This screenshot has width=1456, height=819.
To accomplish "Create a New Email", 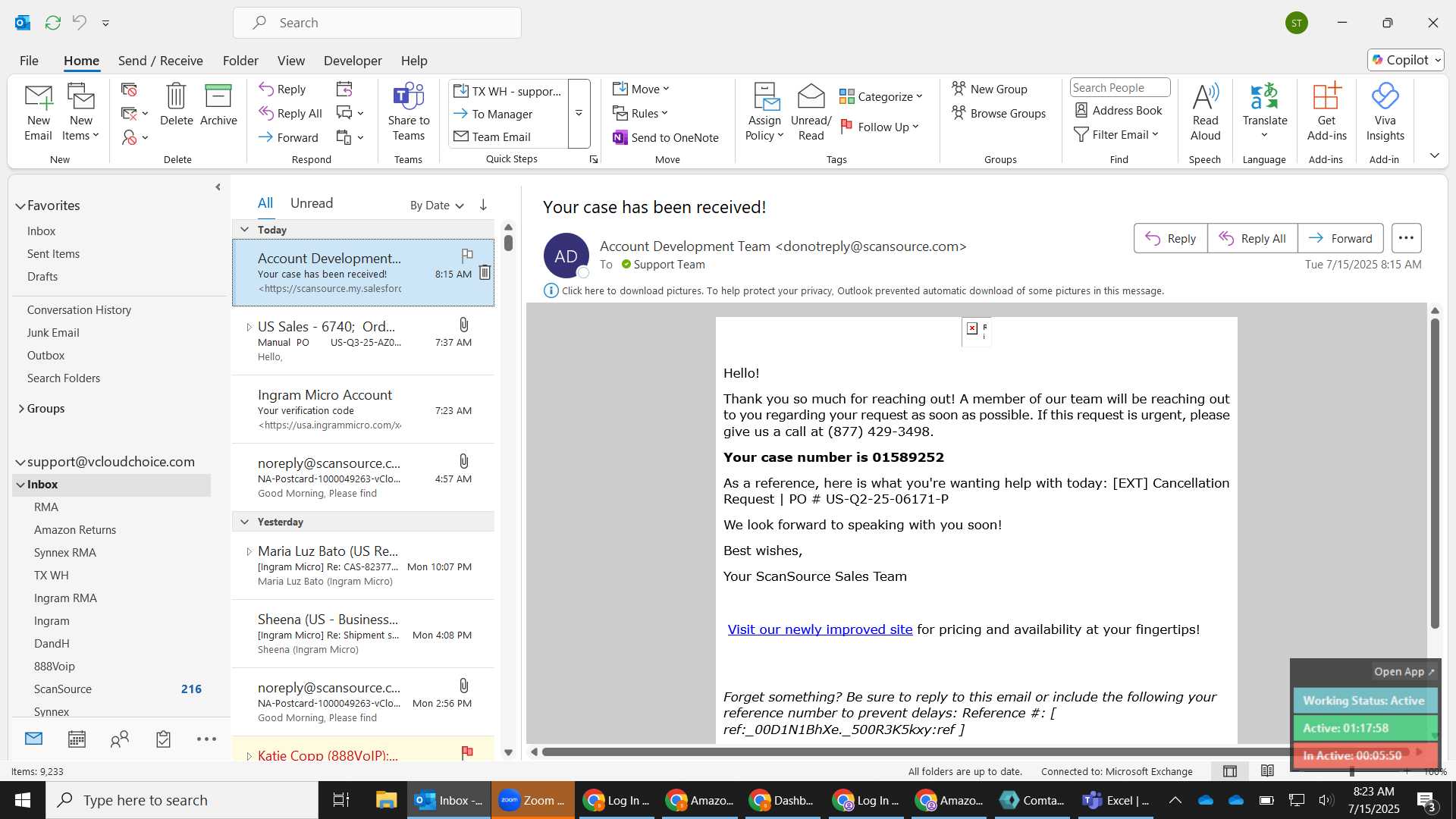I will (x=38, y=112).
